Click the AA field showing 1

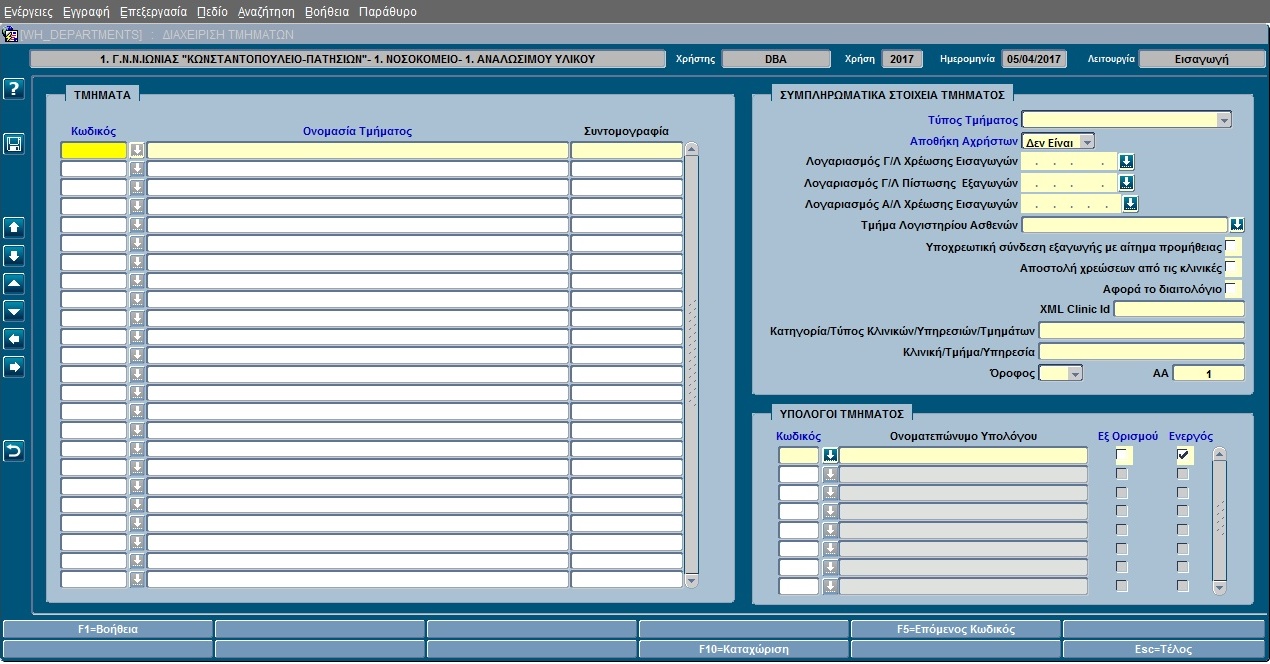1209,373
